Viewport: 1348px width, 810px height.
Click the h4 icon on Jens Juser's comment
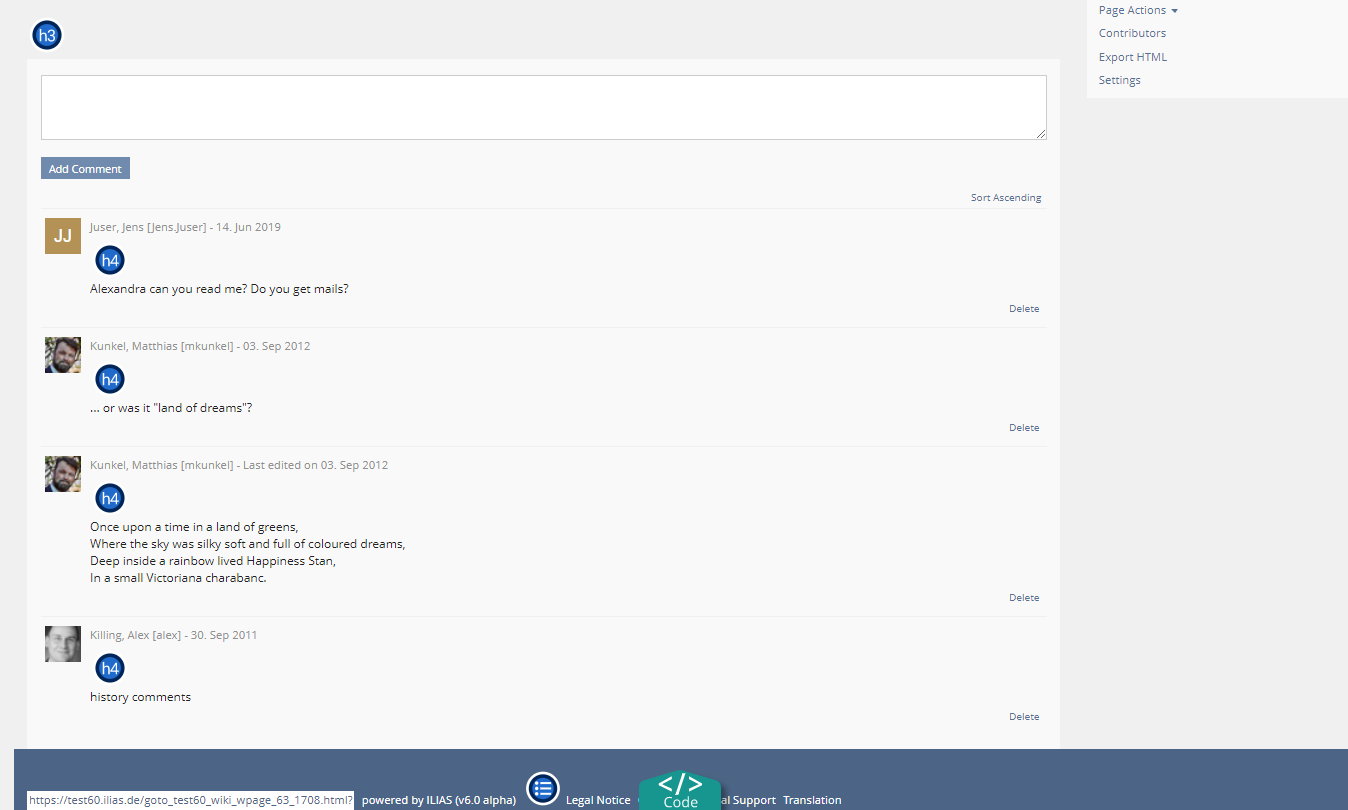point(109,259)
